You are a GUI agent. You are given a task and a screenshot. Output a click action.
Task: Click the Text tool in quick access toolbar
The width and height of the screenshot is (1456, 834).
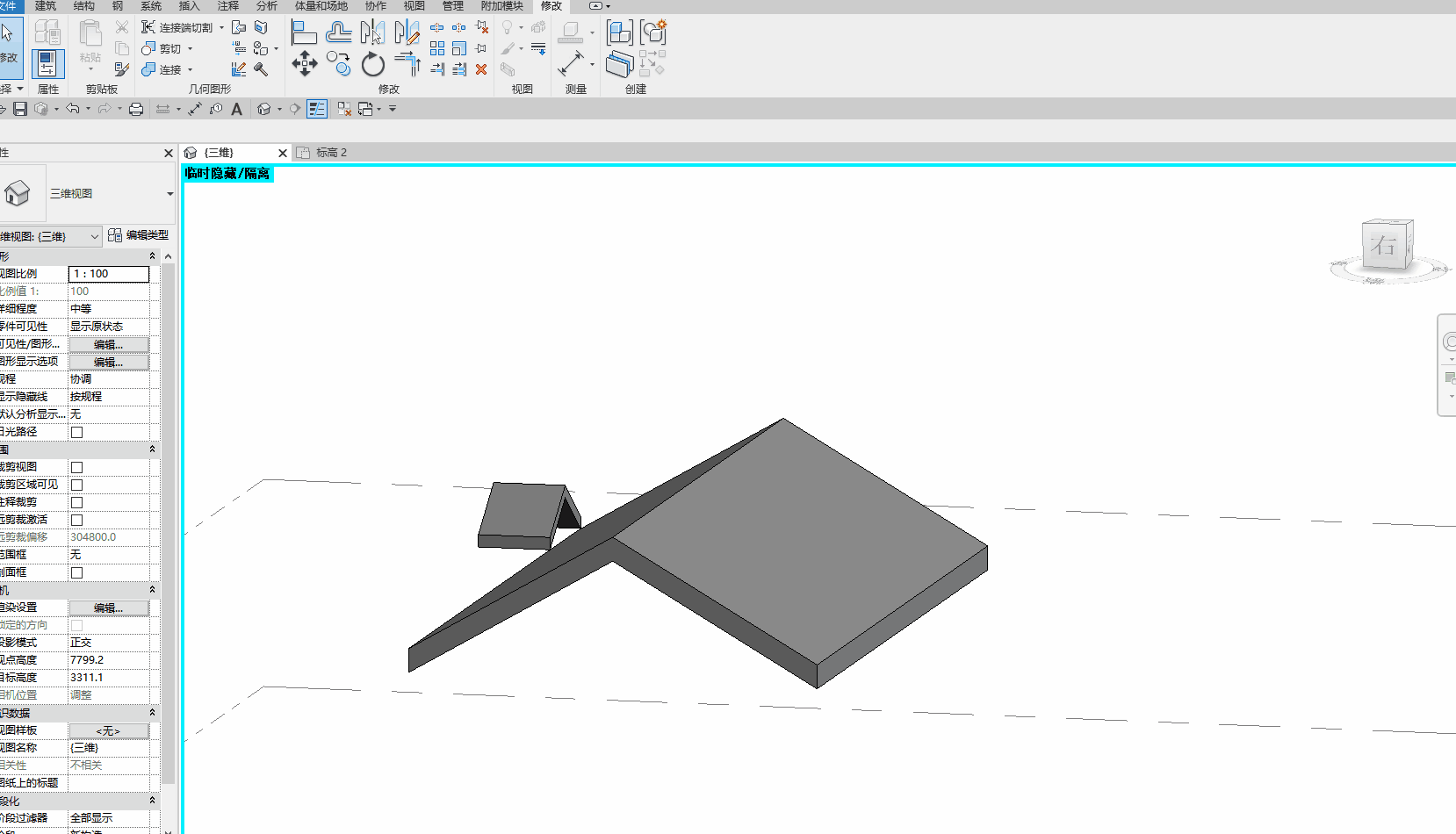coord(236,109)
